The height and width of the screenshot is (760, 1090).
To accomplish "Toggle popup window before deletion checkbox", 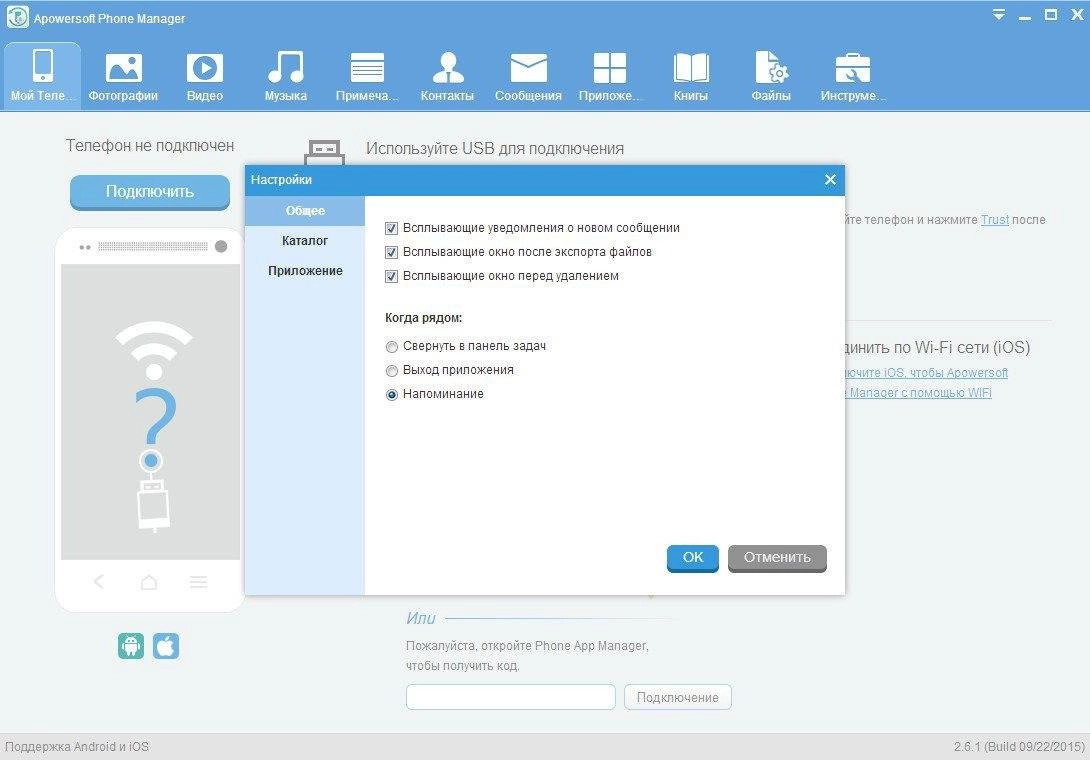I will click(391, 276).
